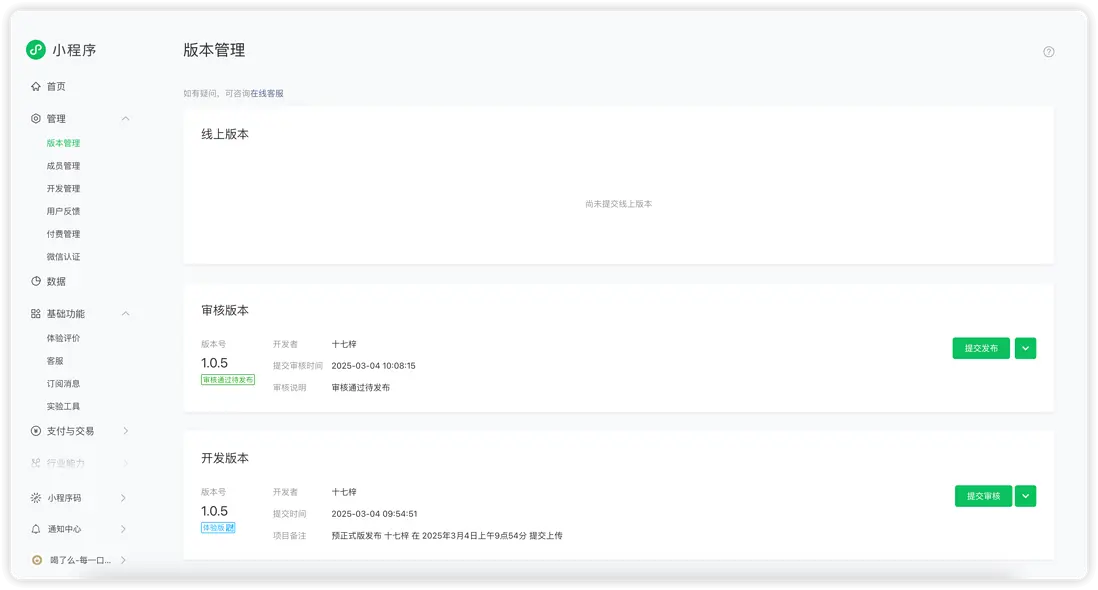Viewport: 1098px width, 590px height.
Task: Open the 在线客服 link
Action: point(267,93)
